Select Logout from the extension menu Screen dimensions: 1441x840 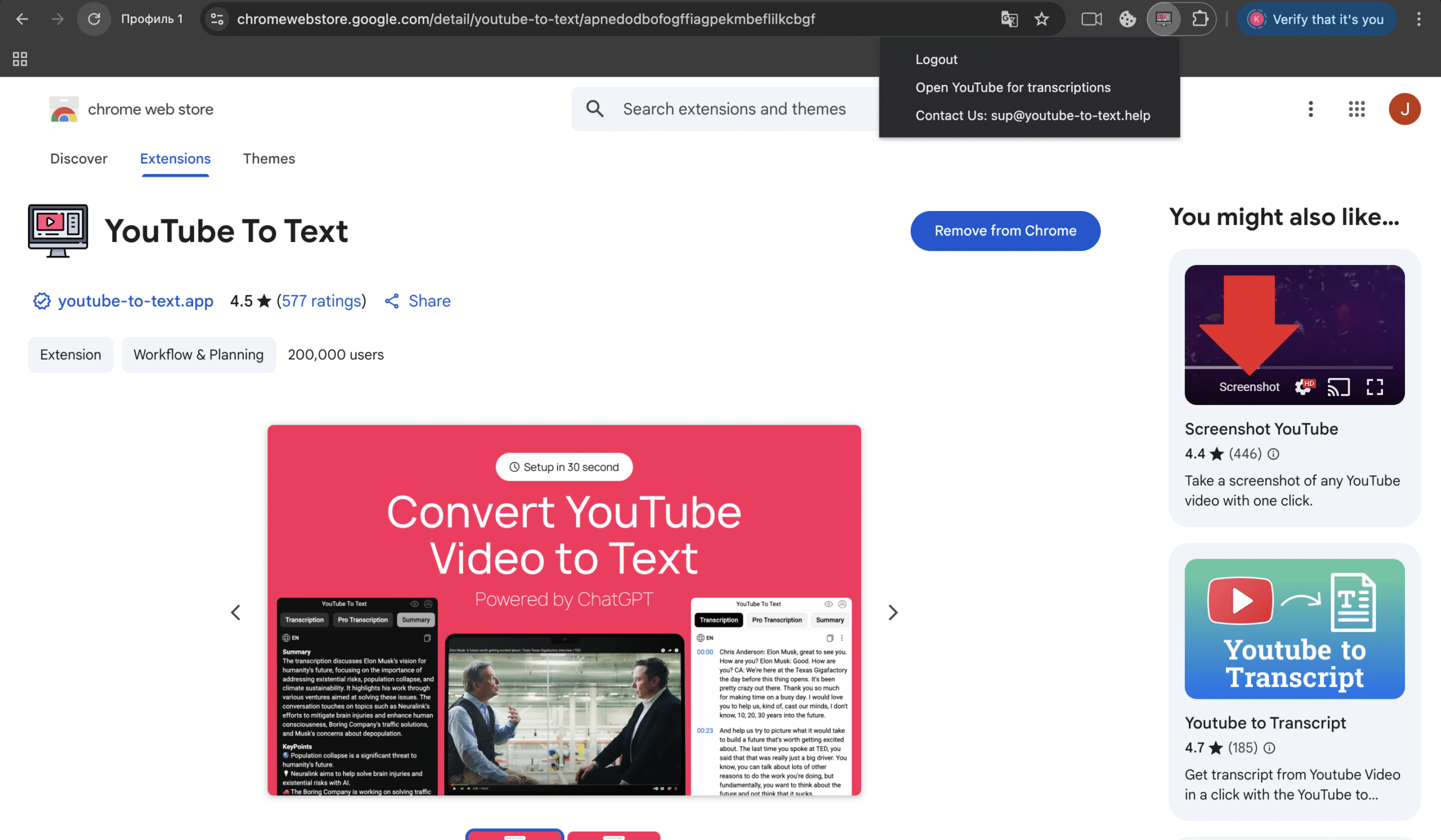point(936,60)
